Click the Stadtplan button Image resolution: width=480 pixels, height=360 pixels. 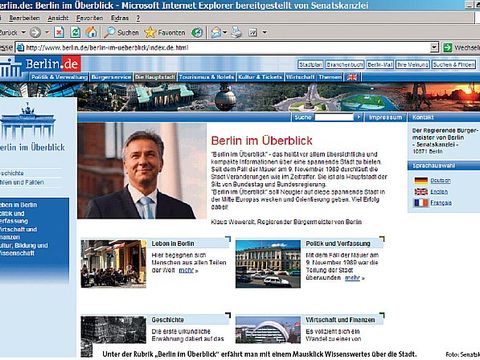pos(310,64)
